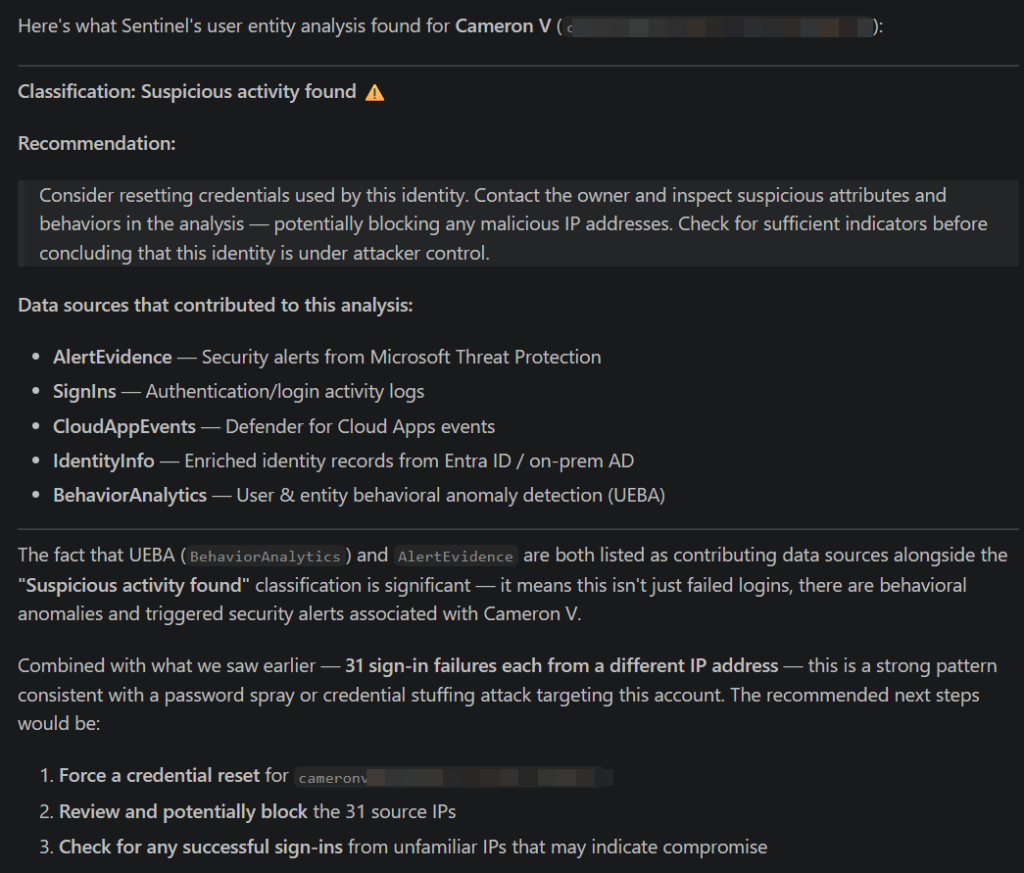Select the SignIns bullet item
Viewport: 1024px width, 873px height.
(239, 392)
